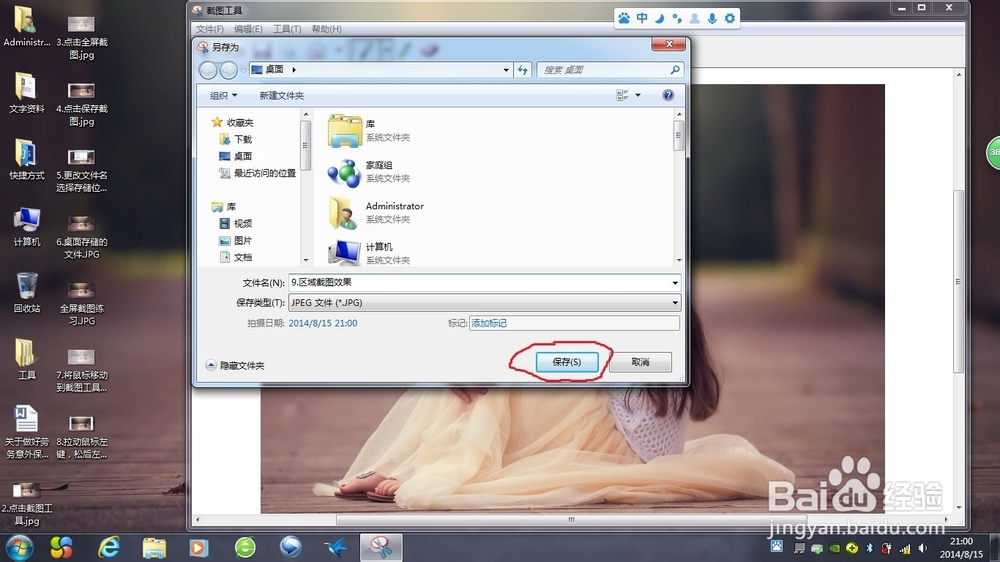
Task: Click the 取消 button
Action: (x=640, y=362)
